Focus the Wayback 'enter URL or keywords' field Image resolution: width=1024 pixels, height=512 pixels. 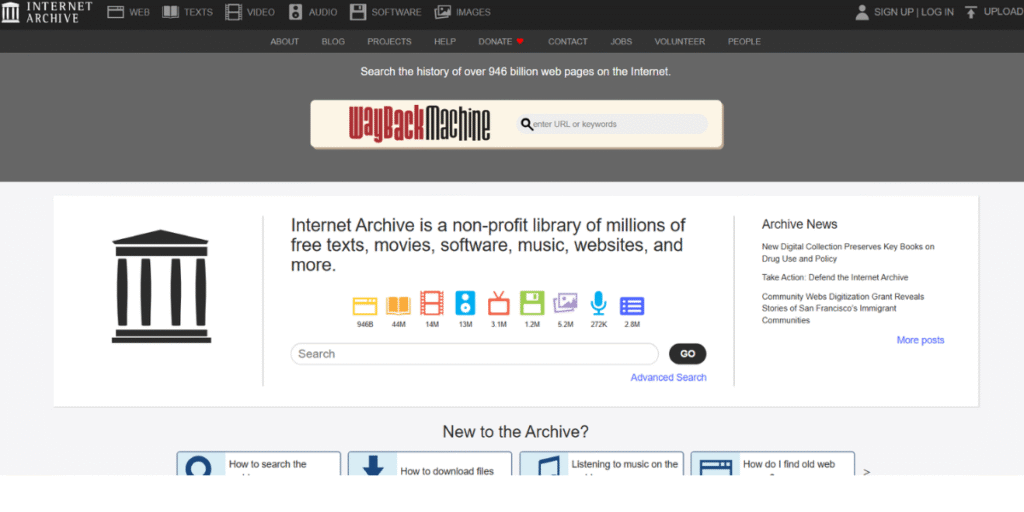(612, 124)
